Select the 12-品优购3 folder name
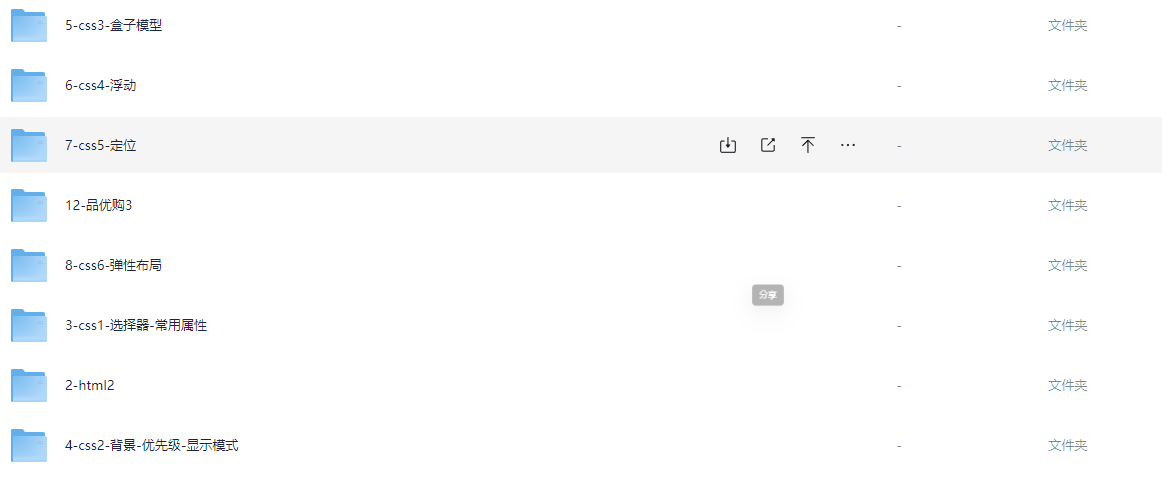Screen dimensions: 1162x481 coord(99,206)
